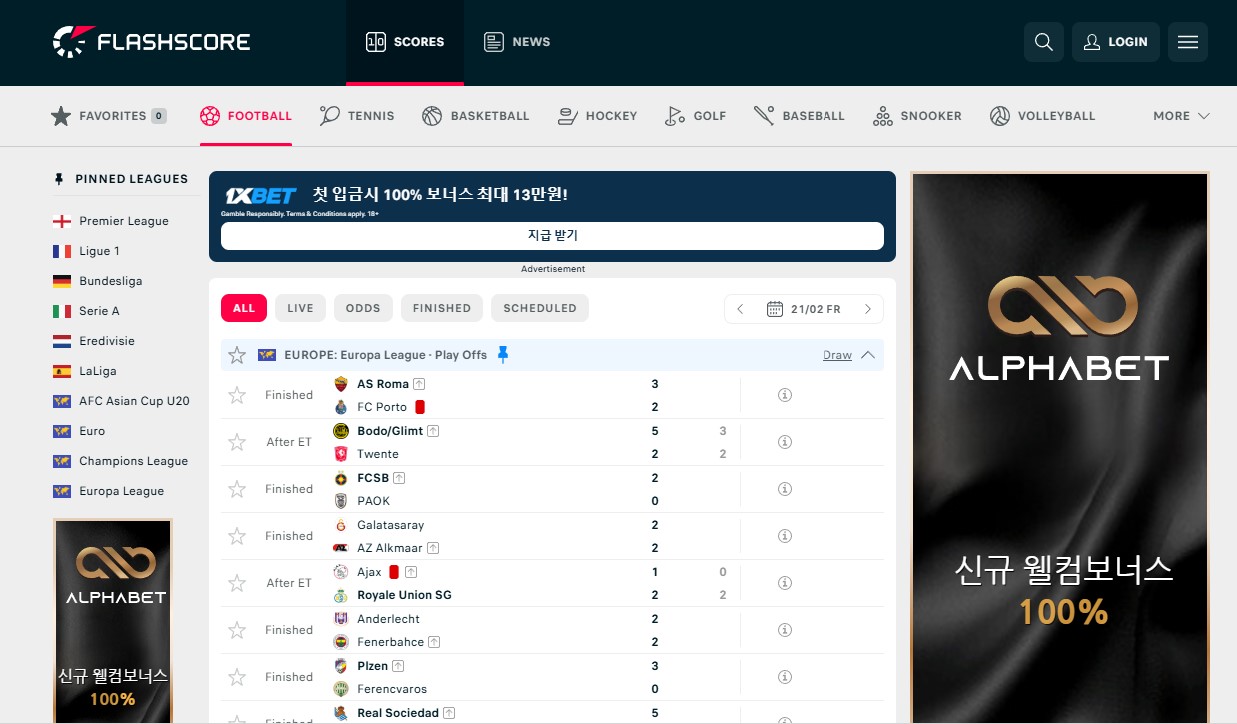1237x724 pixels.
Task: Click the Flashscore logo
Action: (x=152, y=42)
